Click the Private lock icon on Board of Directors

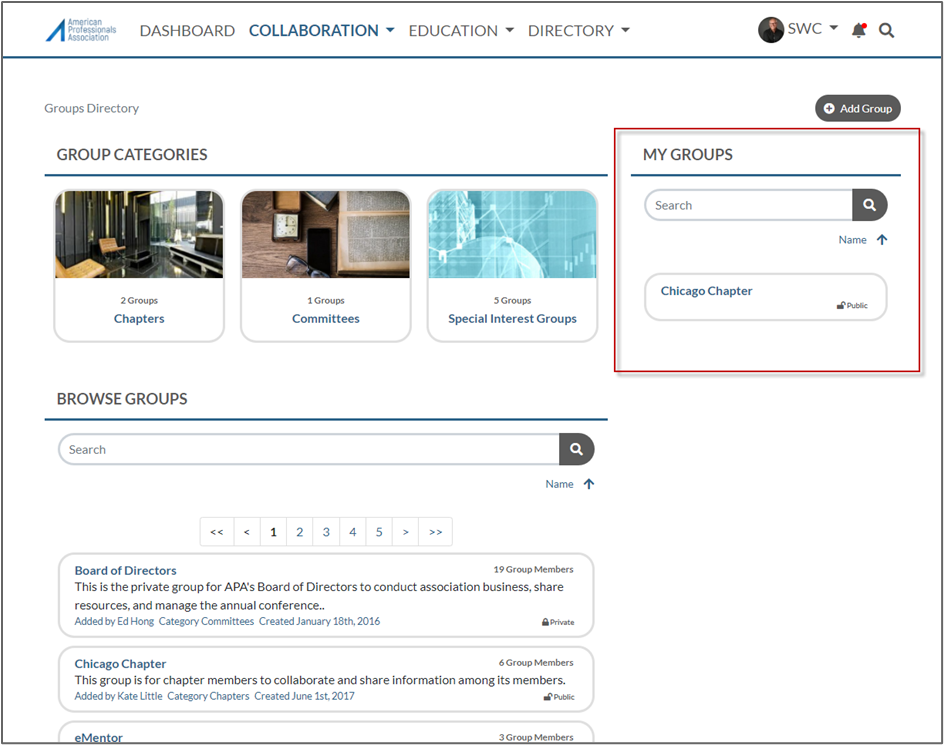point(545,622)
